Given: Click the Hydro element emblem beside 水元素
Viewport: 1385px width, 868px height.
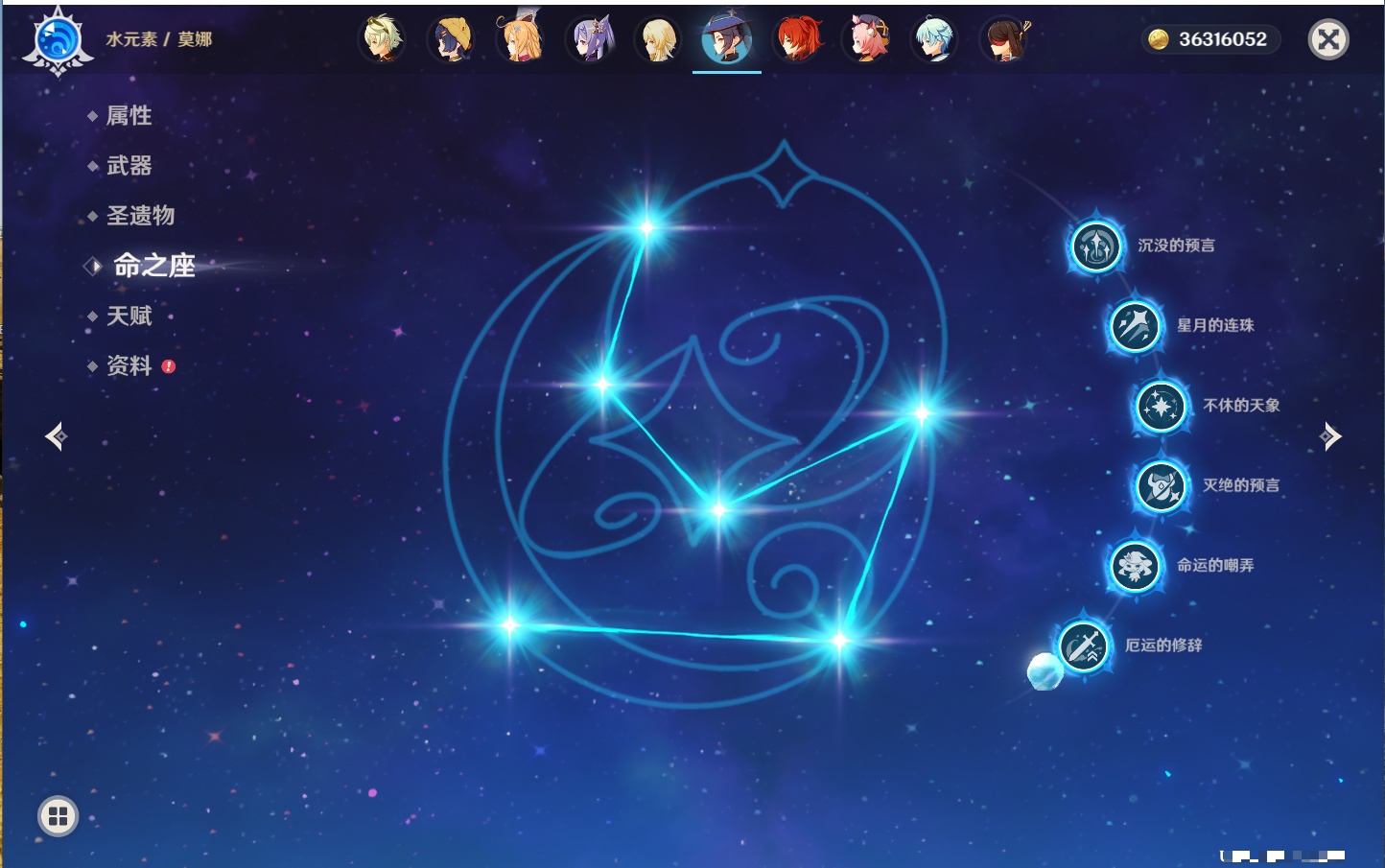Looking at the screenshot, I should 58,41.
